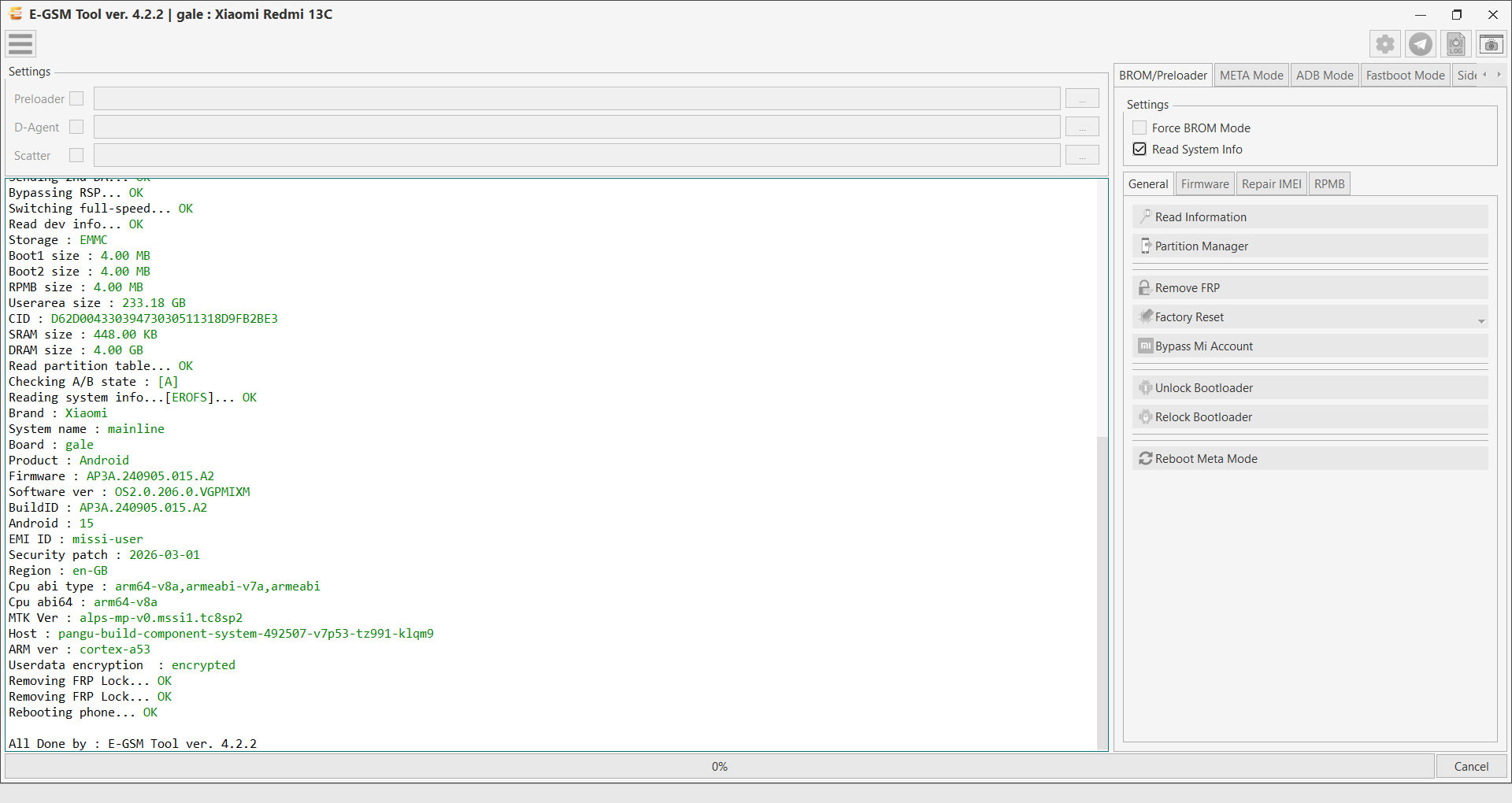Click the Cancel button
The width and height of the screenshot is (1512, 803).
point(1471,766)
